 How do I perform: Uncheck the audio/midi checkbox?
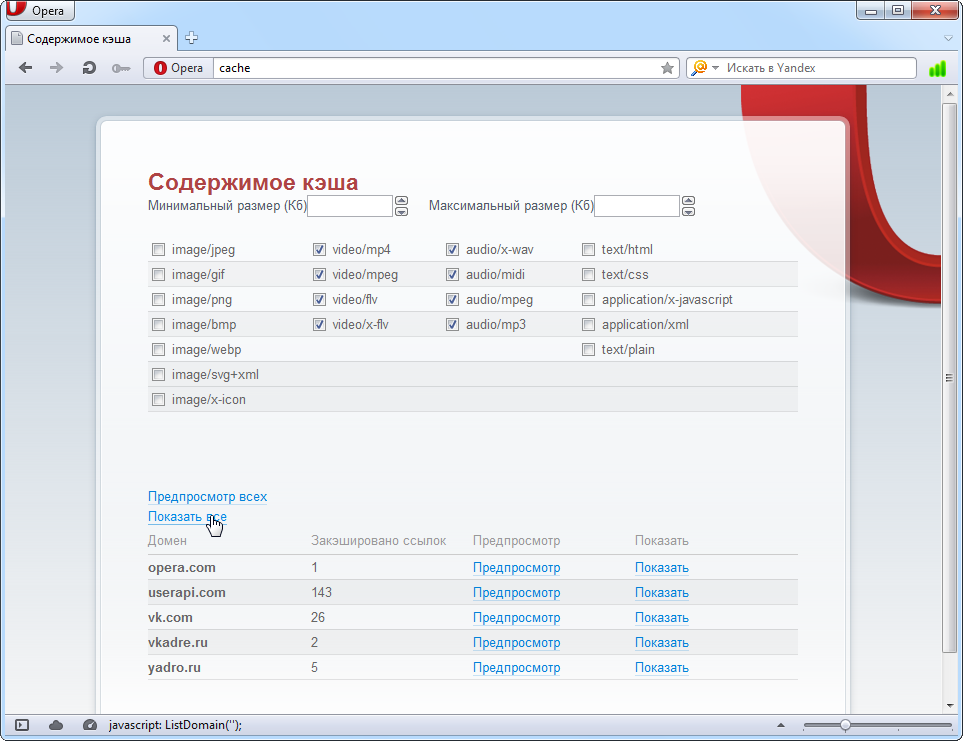tap(453, 274)
